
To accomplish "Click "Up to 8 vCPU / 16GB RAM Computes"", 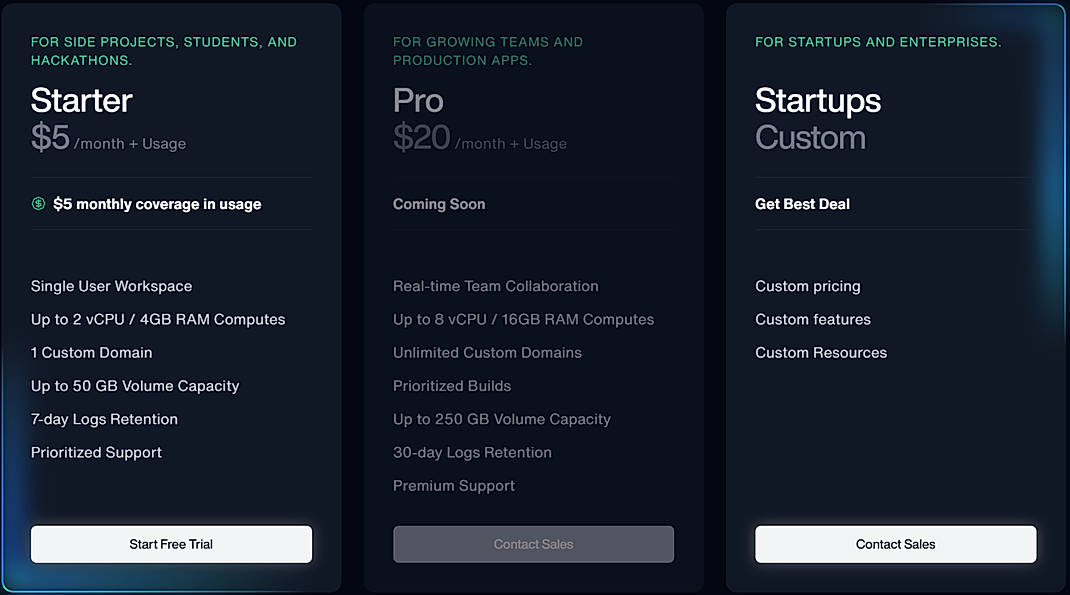I will point(523,319).
